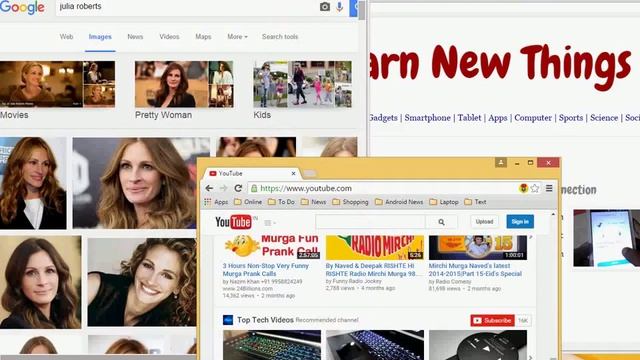
Task: Select the Images search tab
Action: pos(100,37)
